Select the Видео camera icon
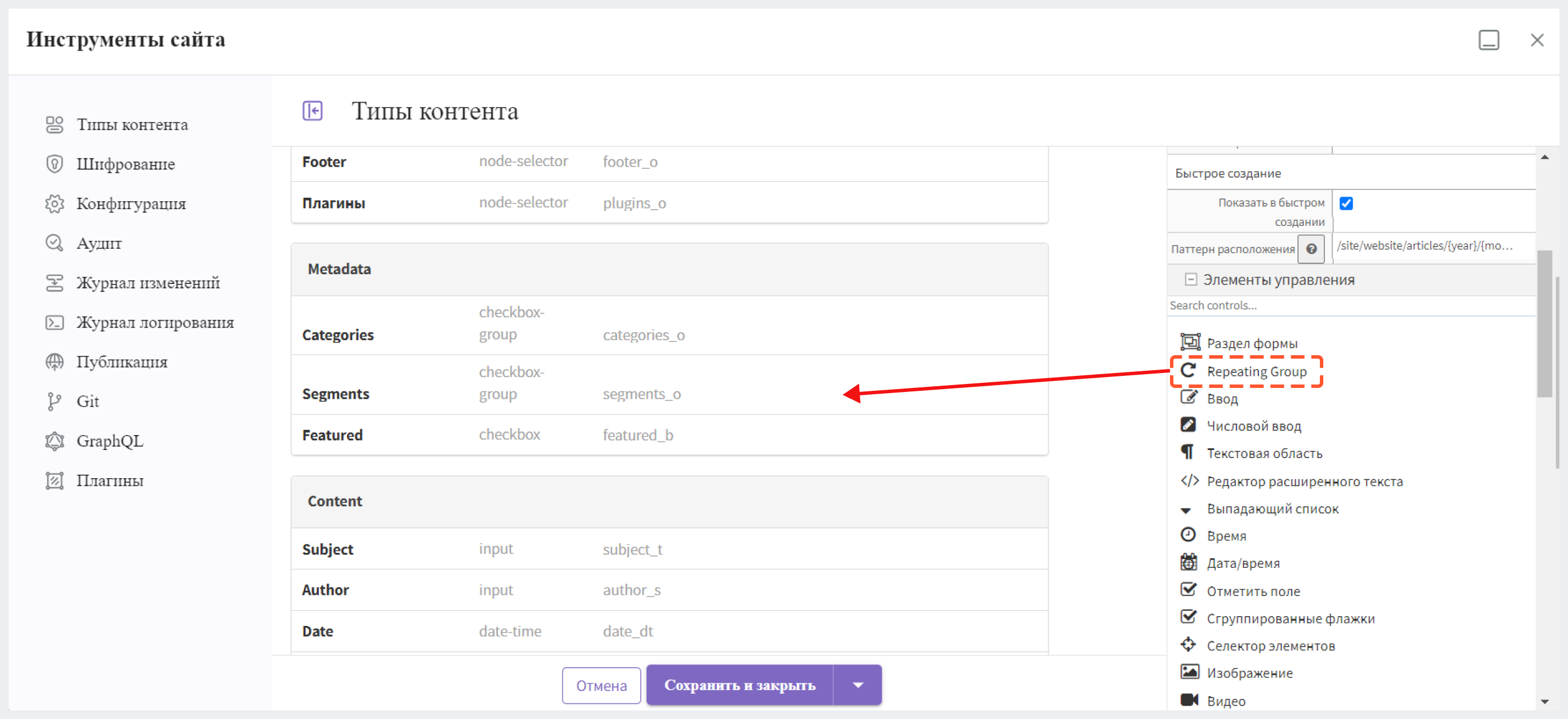1568x719 pixels. pyautogui.click(x=1189, y=700)
